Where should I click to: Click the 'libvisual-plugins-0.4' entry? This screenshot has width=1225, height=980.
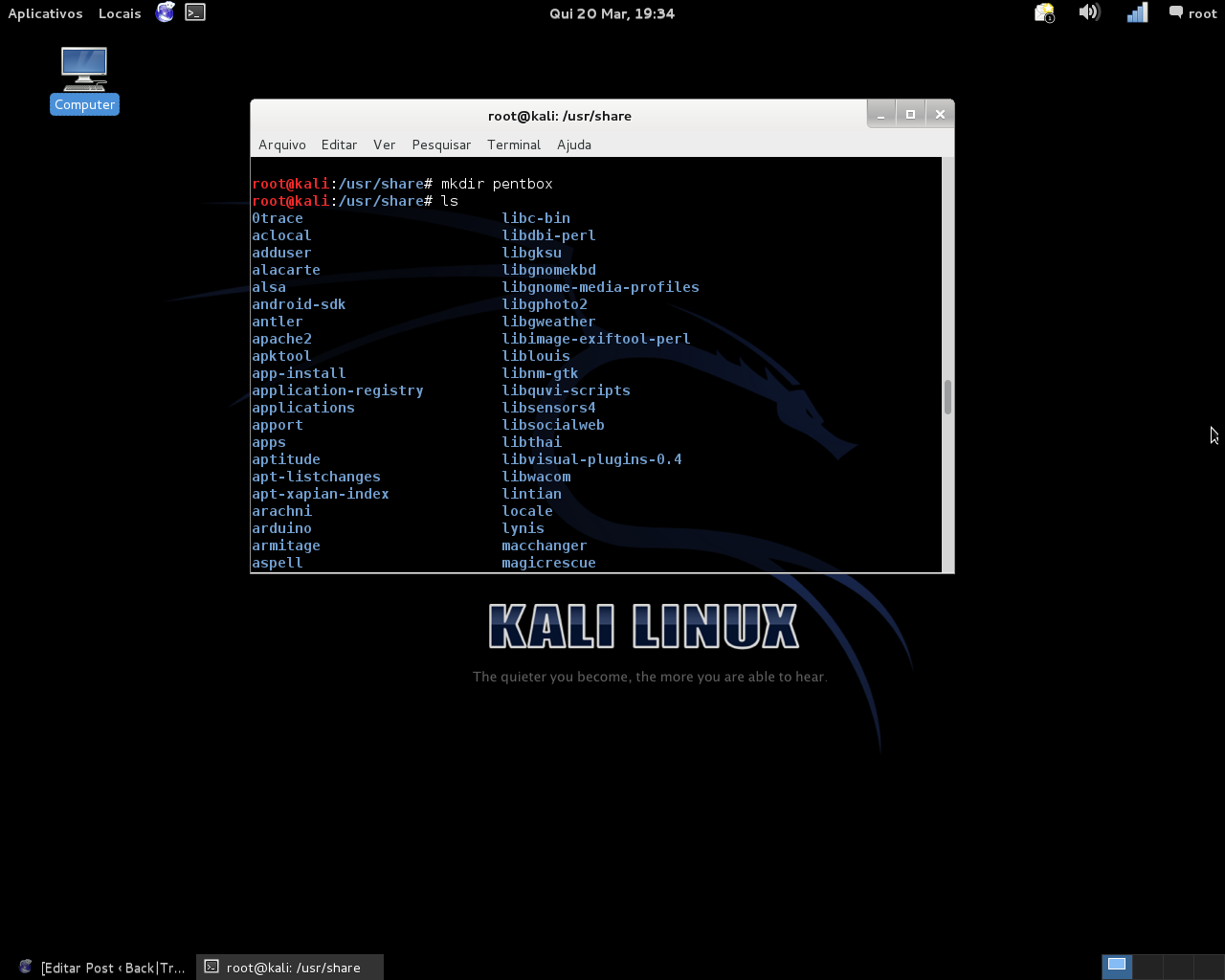[x=591, y=459]
